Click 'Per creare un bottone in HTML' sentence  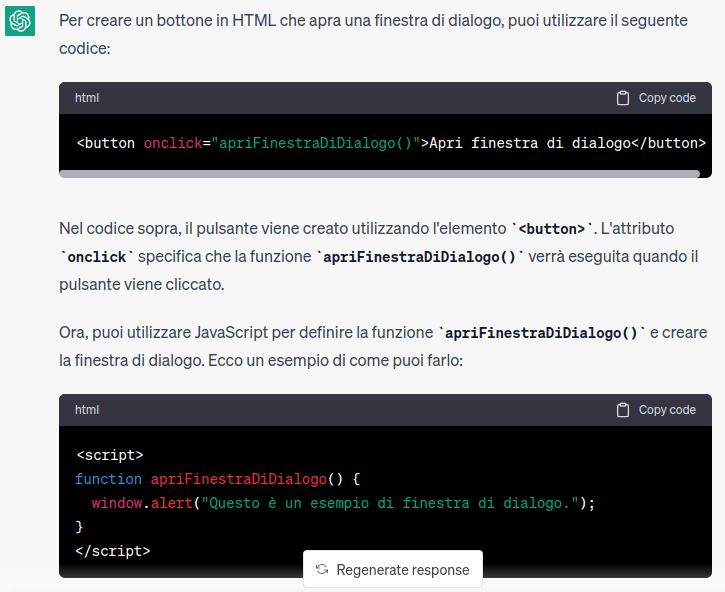point(374,34)
